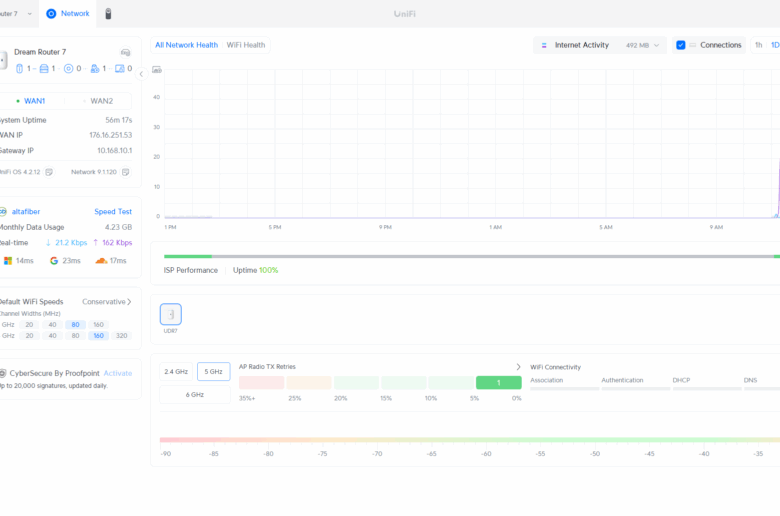Select 320 MHz channel width option
The width and height of the screenshot is (780, 516).
(x=121, y=335)
